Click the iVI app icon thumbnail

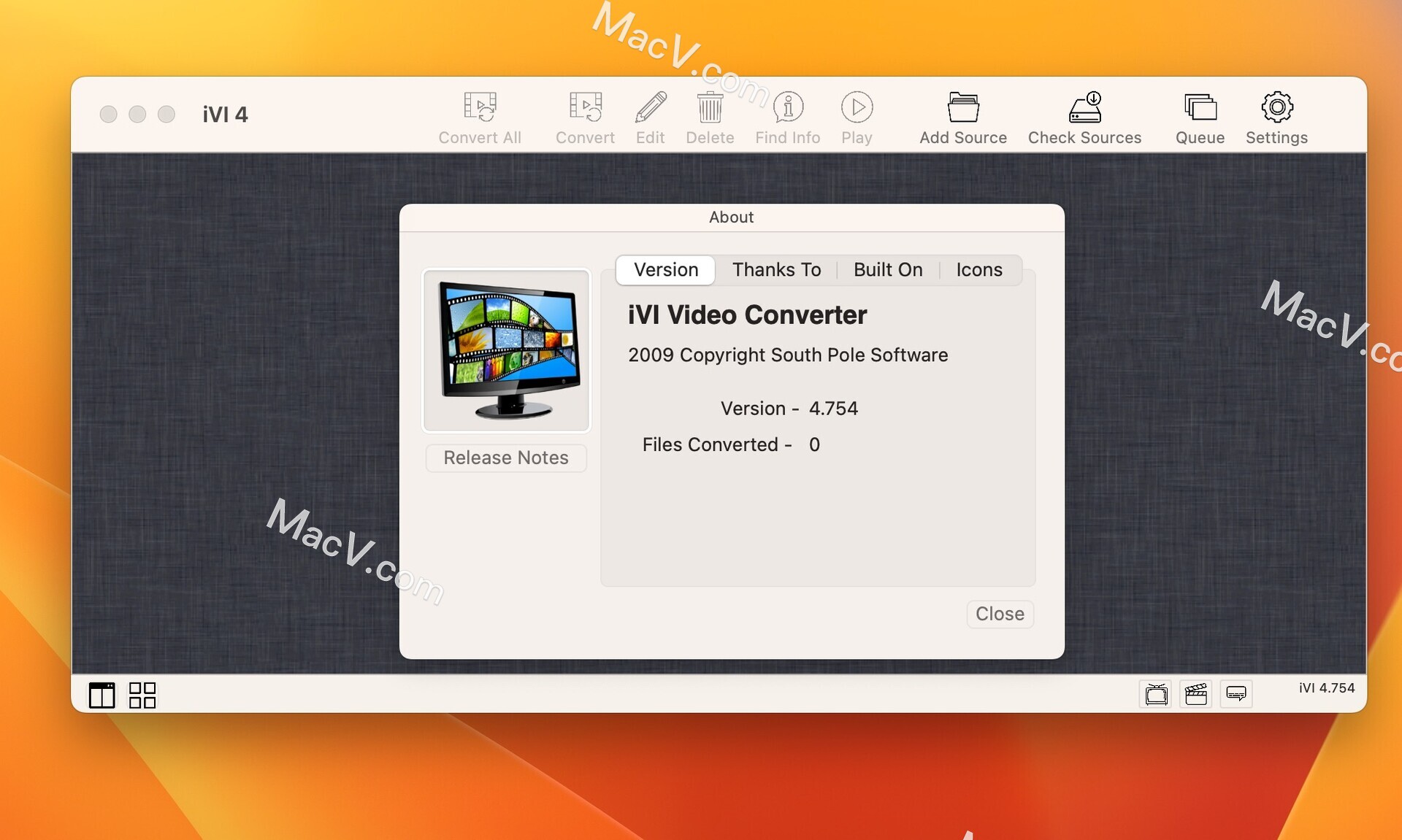(x=506, y=350)
